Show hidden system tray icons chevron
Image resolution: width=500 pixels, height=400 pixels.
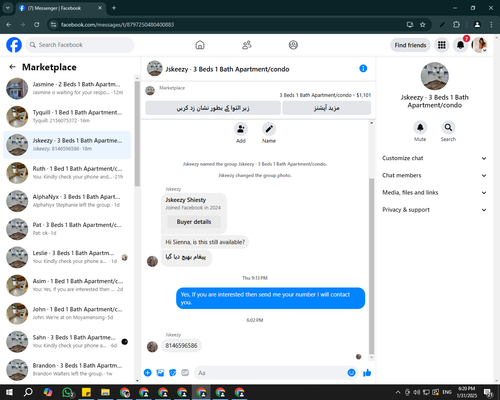[398, 392]
